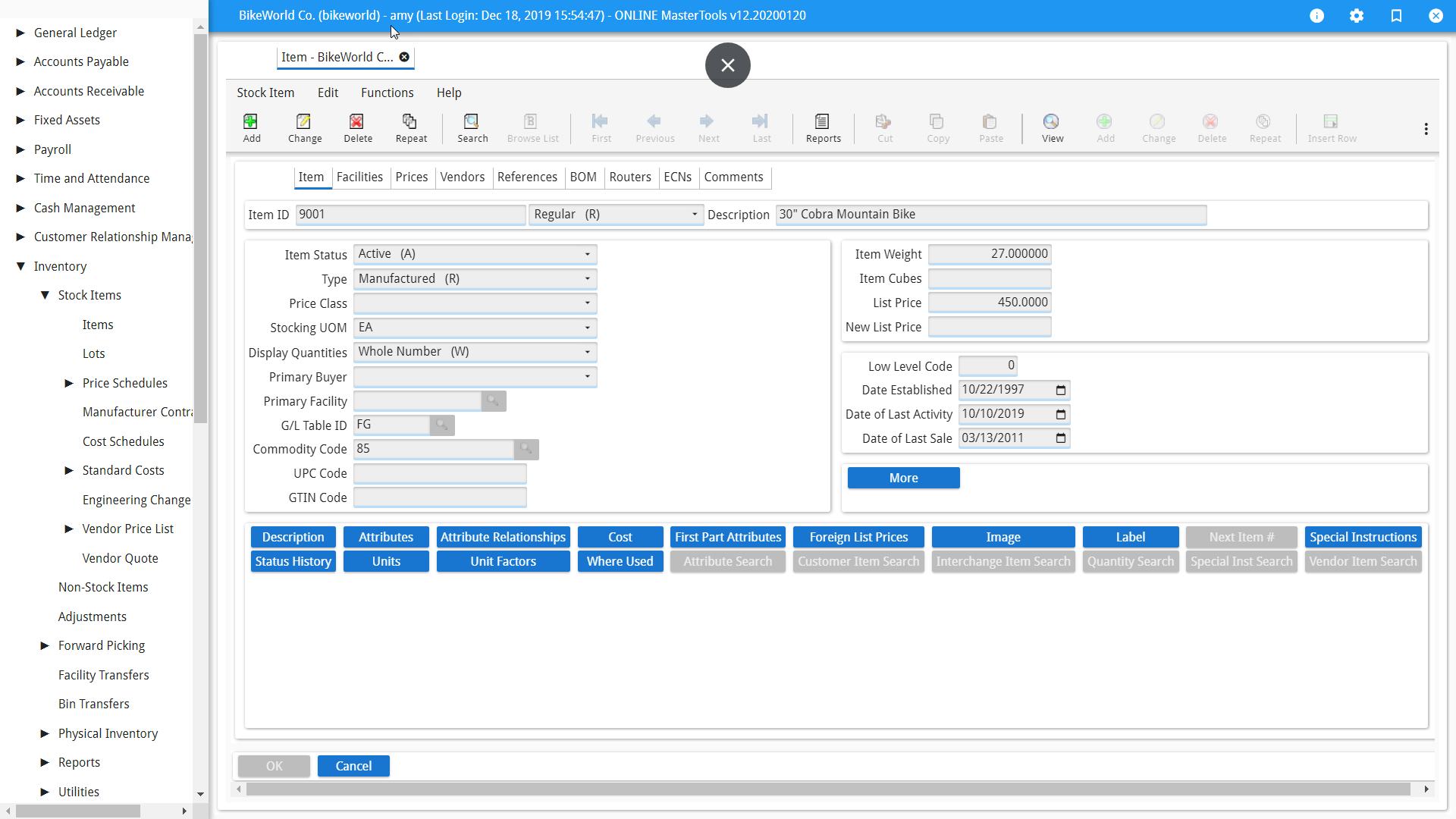This screenshot has width=1456, height=819.
Task: Click the Cancel button
Action: (x=353, y=766)
